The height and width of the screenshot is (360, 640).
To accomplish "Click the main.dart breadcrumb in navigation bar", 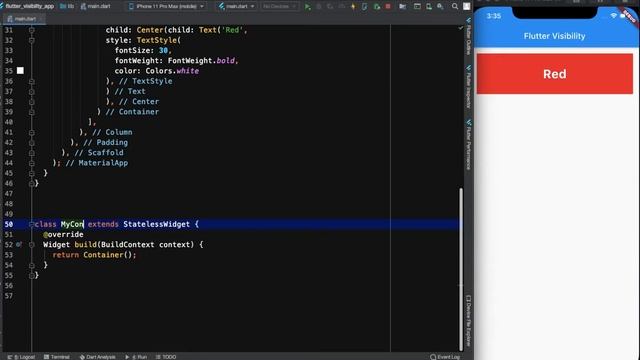I will pyautogui.click(x=96, y=7).
